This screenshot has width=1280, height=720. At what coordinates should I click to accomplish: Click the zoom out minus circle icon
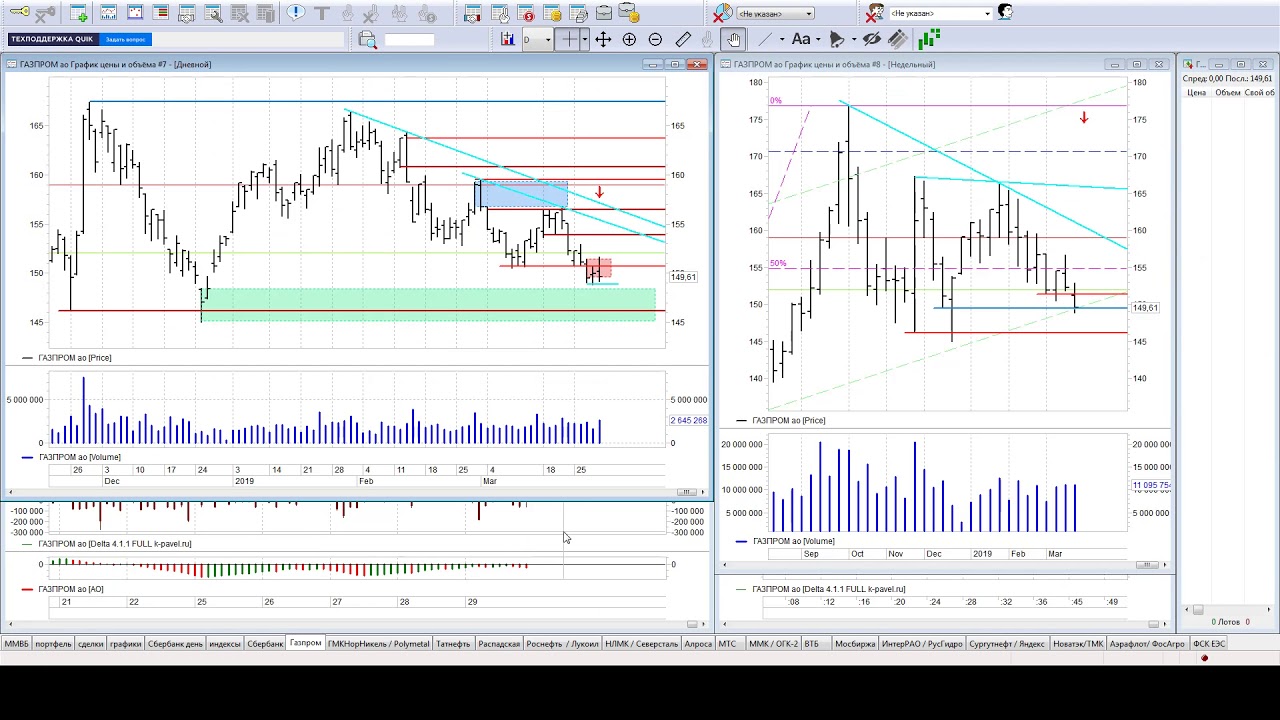point(655,39)
